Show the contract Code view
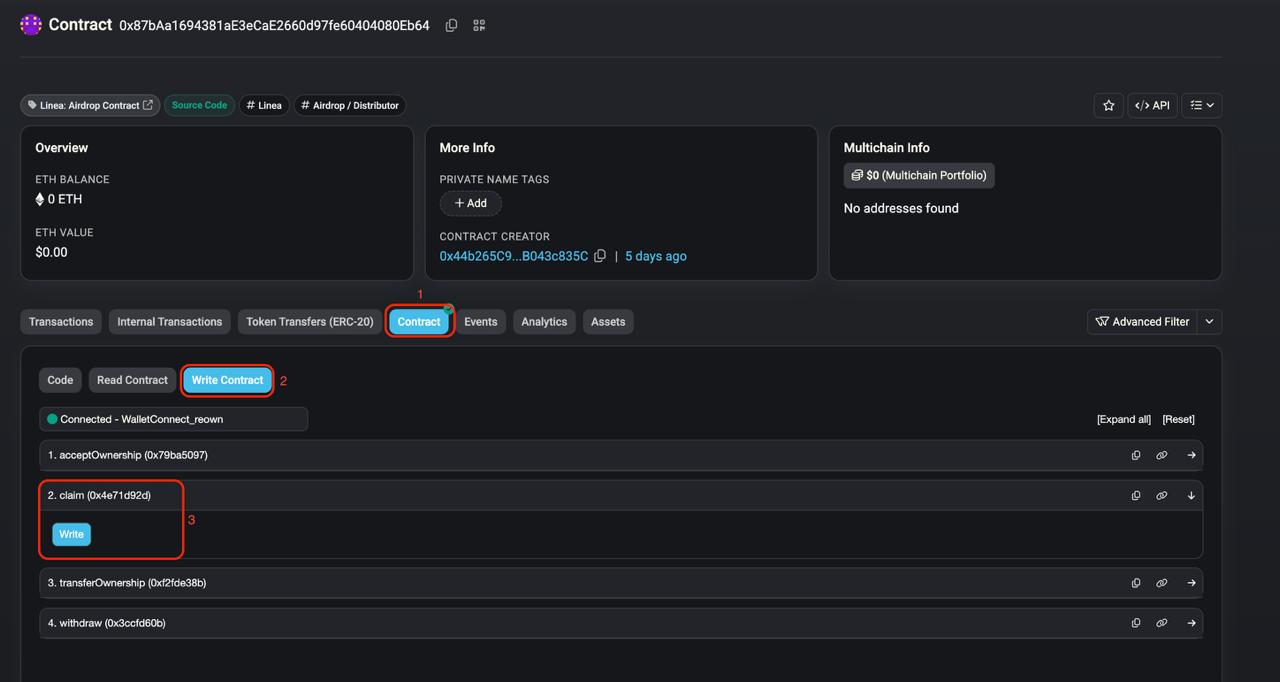This screenshot has height=682, width=1280. [x=60, y=380]
